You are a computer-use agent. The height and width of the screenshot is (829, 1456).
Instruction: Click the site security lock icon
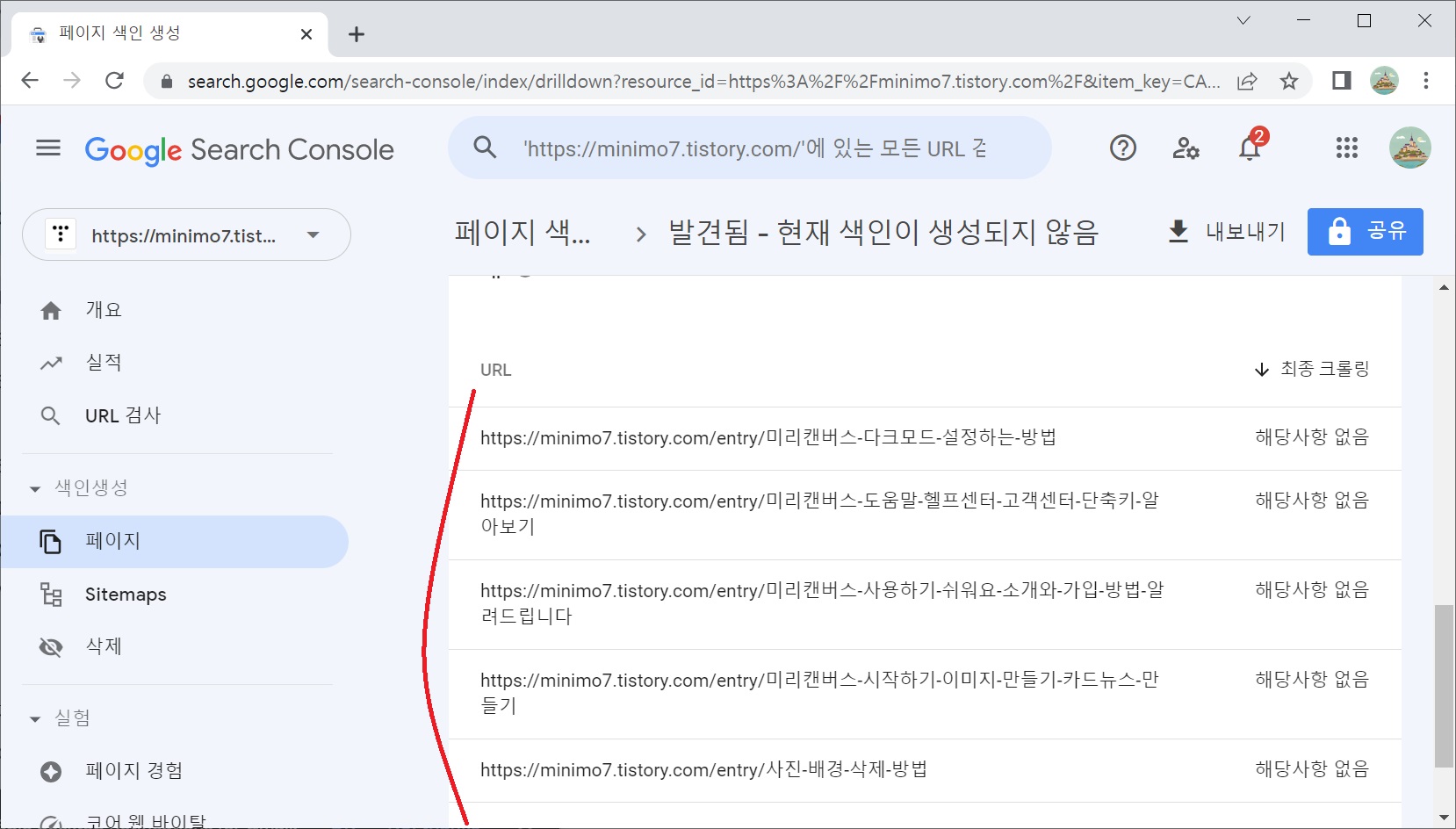166,82
